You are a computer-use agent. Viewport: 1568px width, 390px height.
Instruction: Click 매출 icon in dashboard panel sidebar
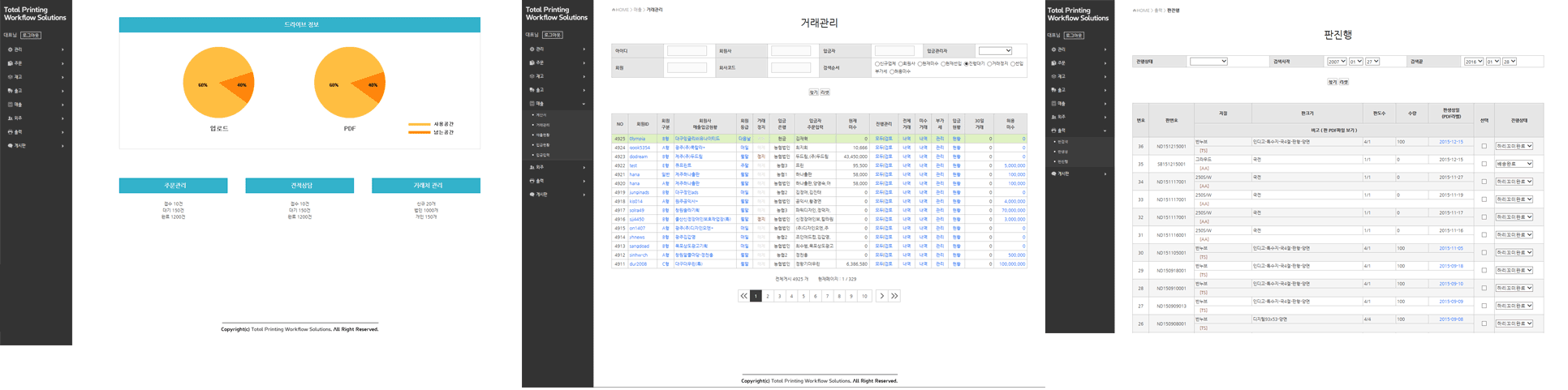[x=10, y=105]
